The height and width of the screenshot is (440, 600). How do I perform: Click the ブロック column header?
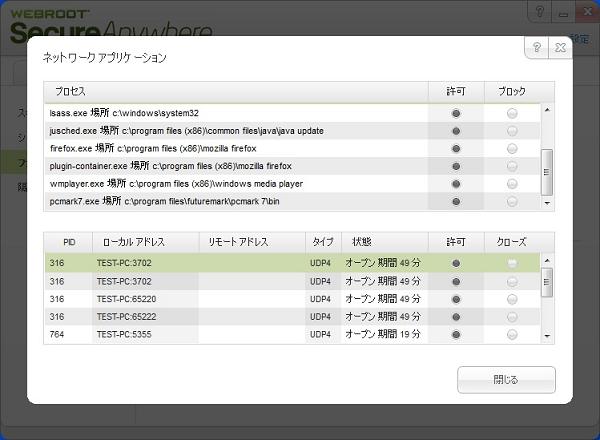point(512,91)
